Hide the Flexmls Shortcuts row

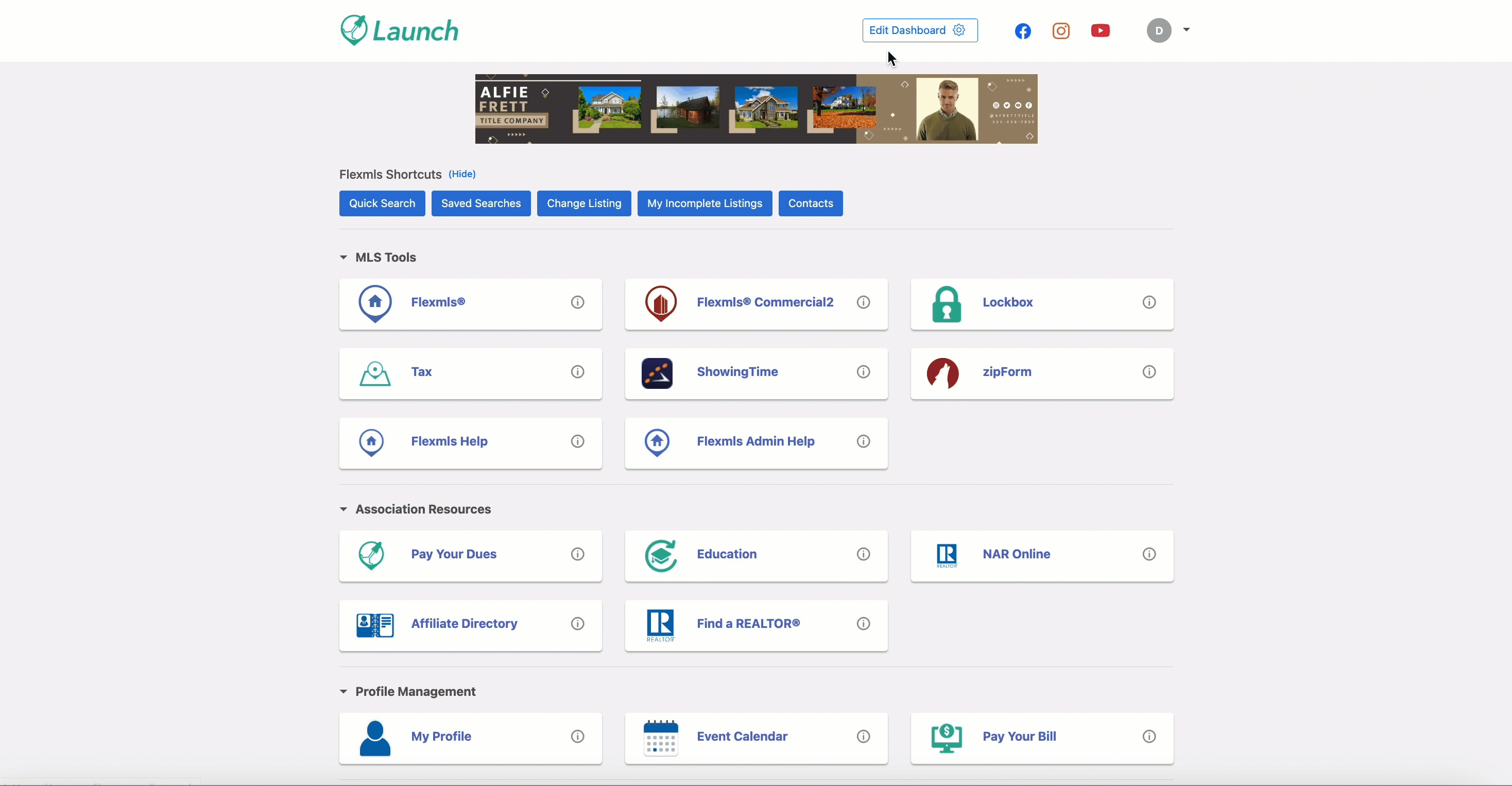coord(462,174)
